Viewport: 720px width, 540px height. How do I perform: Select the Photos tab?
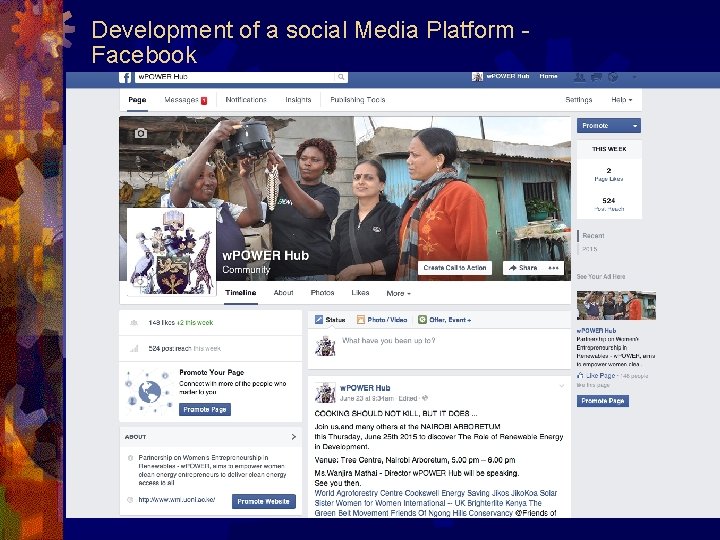pyautogui.click(x=322, y=293)
